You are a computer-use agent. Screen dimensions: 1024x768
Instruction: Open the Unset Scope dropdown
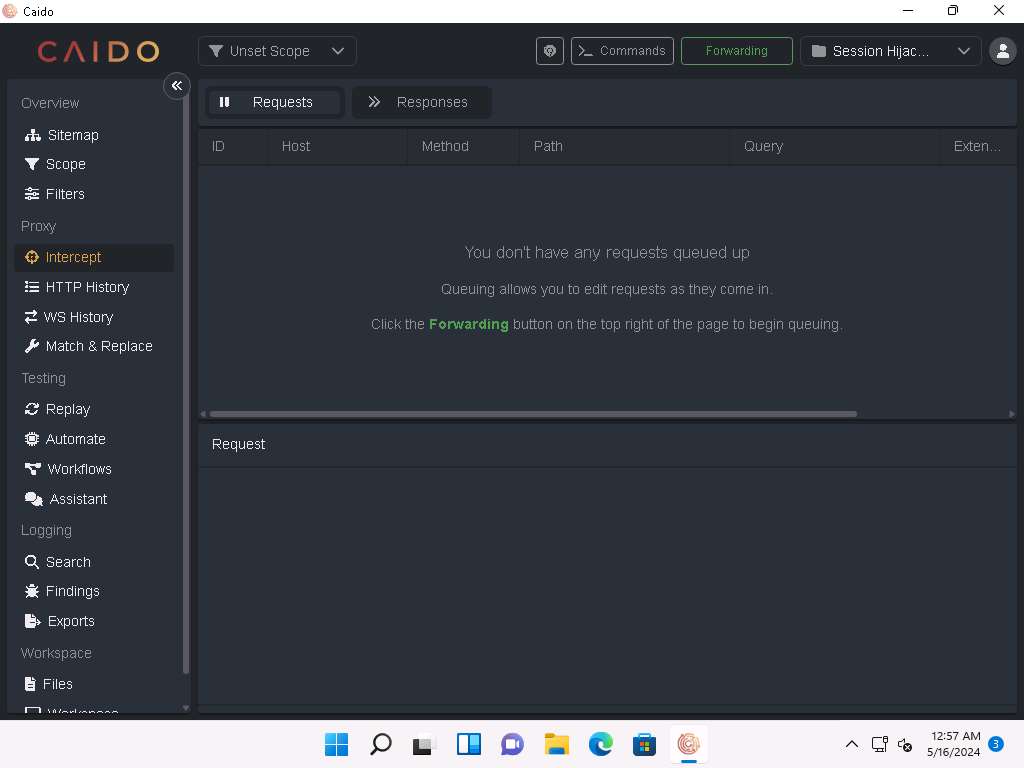(x=277, y=51)
